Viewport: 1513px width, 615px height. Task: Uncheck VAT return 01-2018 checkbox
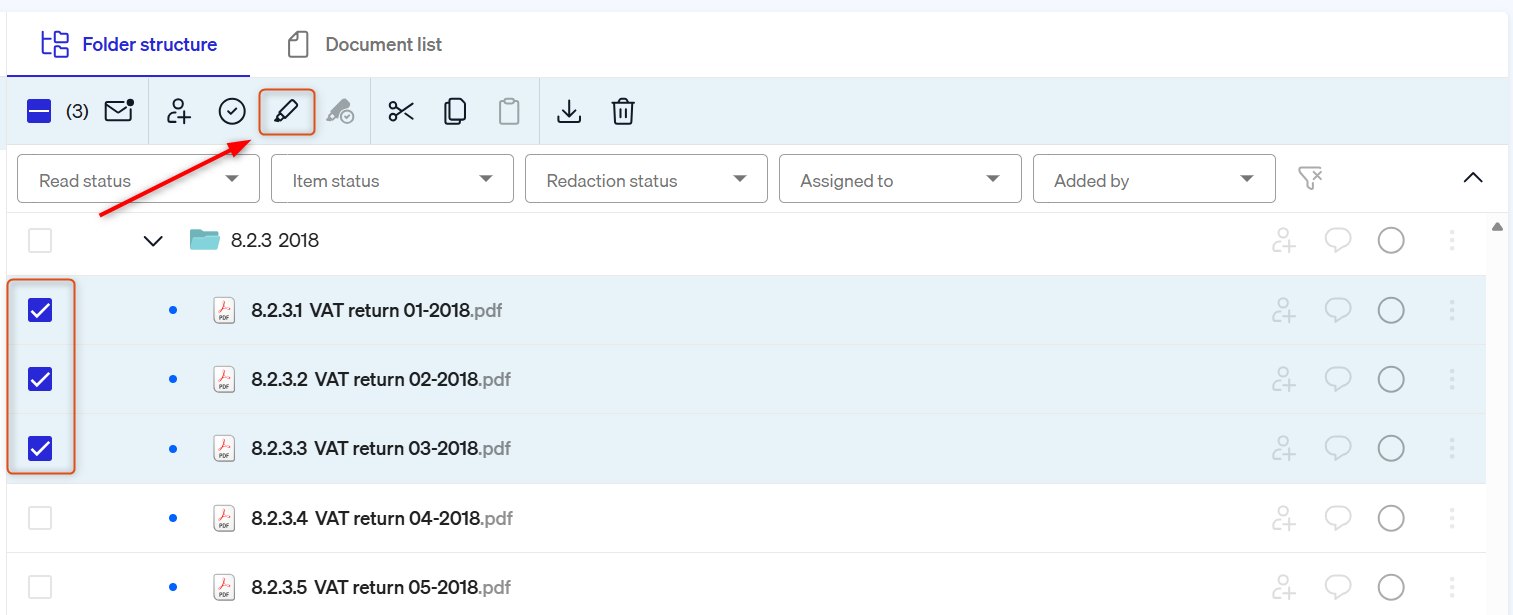point(40,310)
